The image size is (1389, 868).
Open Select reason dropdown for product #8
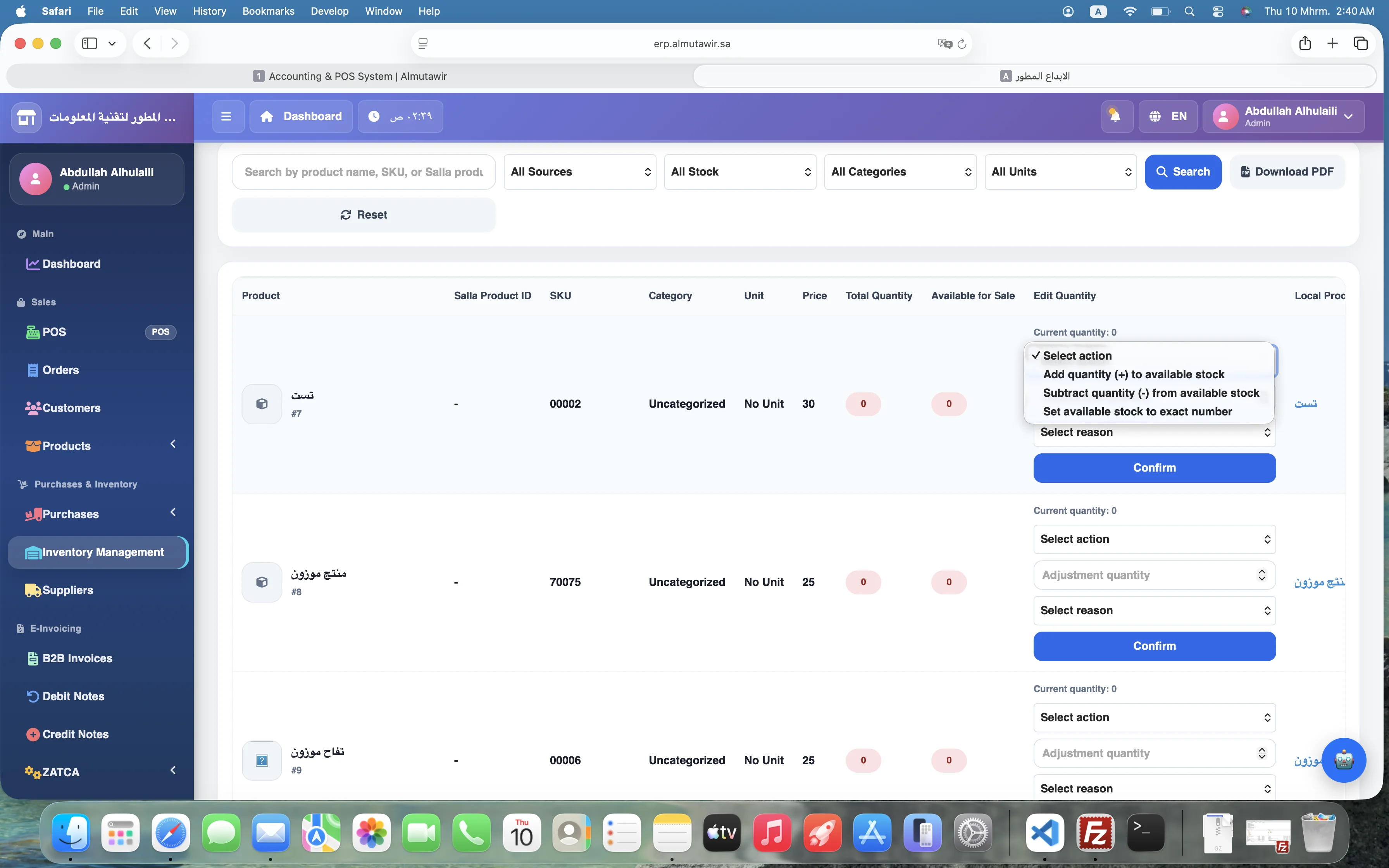coord(1154,610)
